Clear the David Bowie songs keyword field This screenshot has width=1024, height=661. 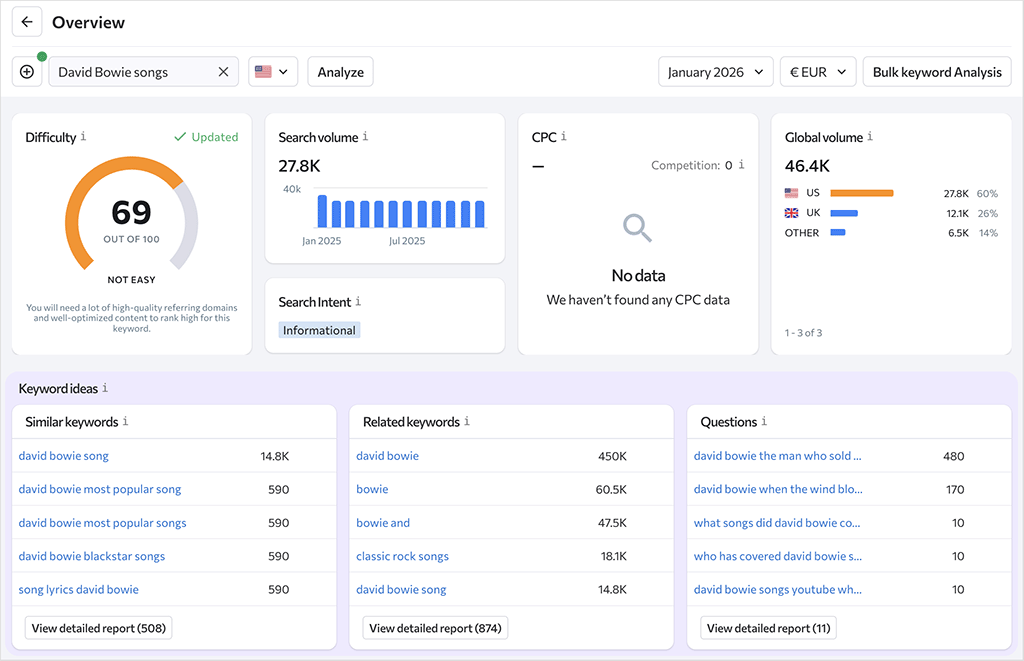pyautogui.click(x=223, y=72)
